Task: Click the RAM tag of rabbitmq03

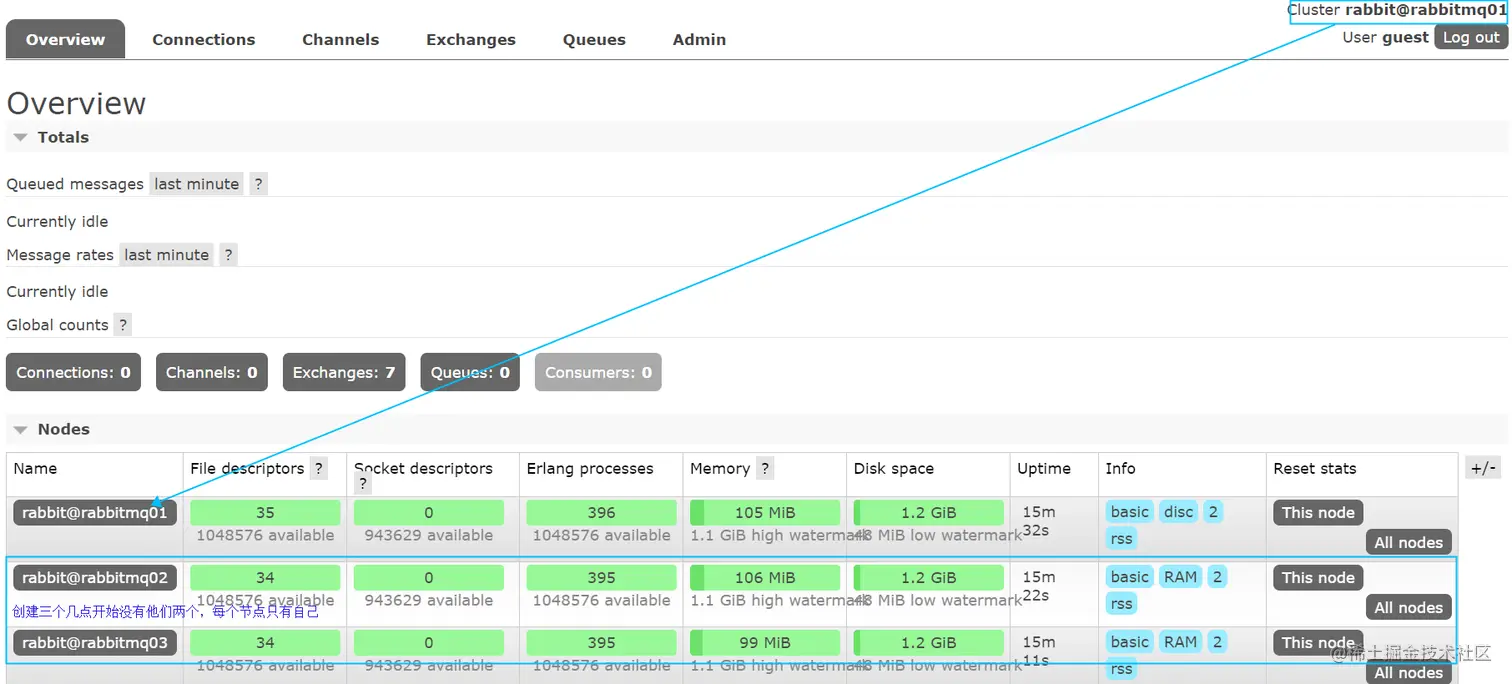Action: click(1180, 642)
